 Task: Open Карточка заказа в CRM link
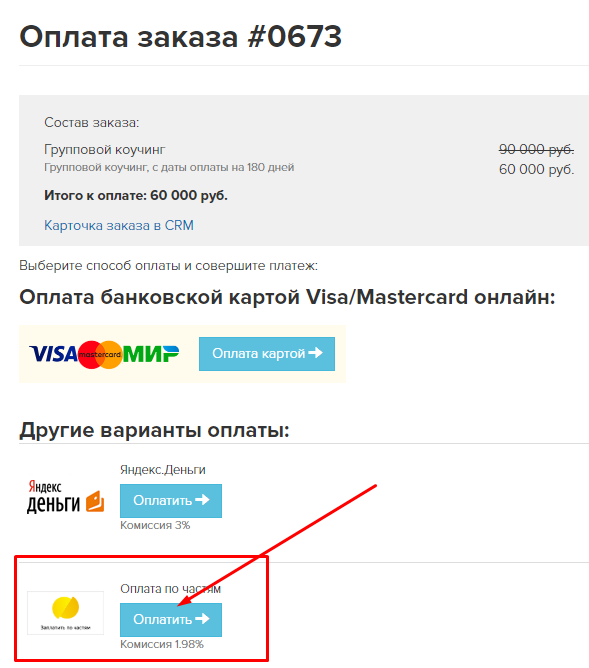click(119, 225)
